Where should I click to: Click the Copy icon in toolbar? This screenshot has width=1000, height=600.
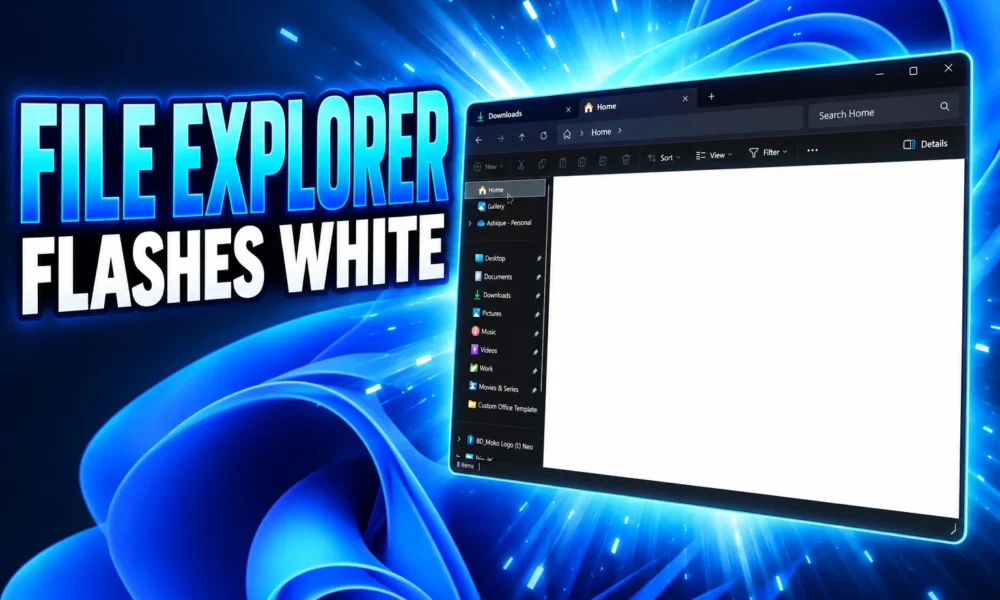[x=541, y=164]
